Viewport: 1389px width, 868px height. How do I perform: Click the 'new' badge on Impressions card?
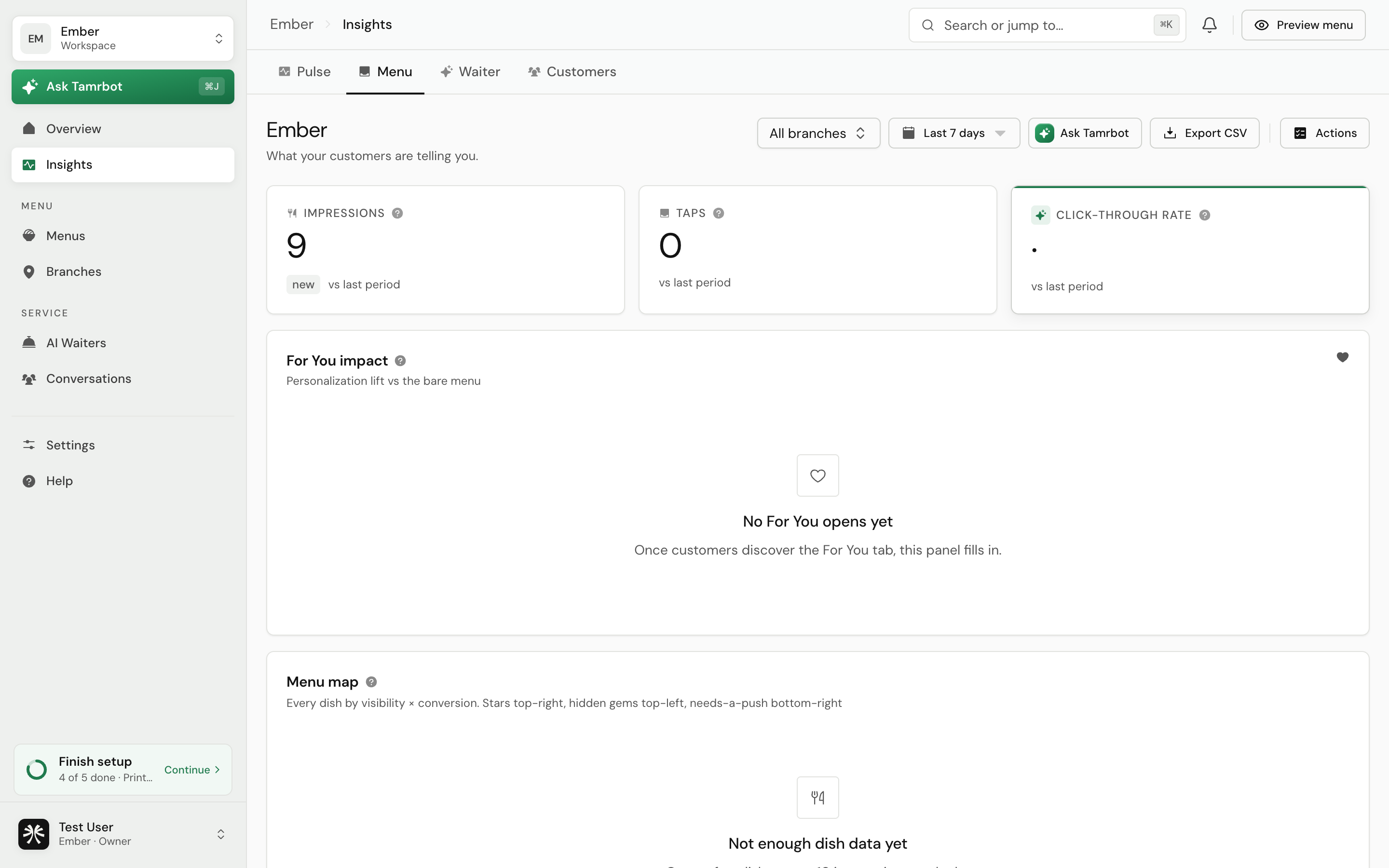[x=303, y=284]
